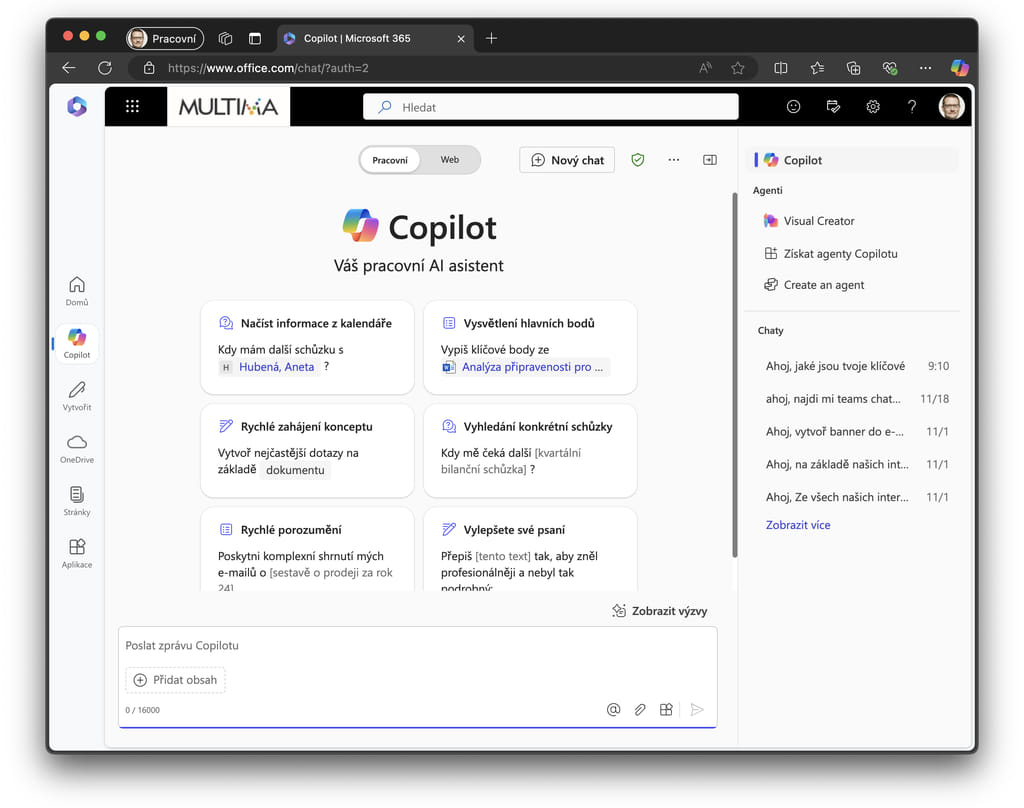Screen dimensions: 1024x808
Task: Open Analýza připravenosti pro document link
Action: click(532, 366)
